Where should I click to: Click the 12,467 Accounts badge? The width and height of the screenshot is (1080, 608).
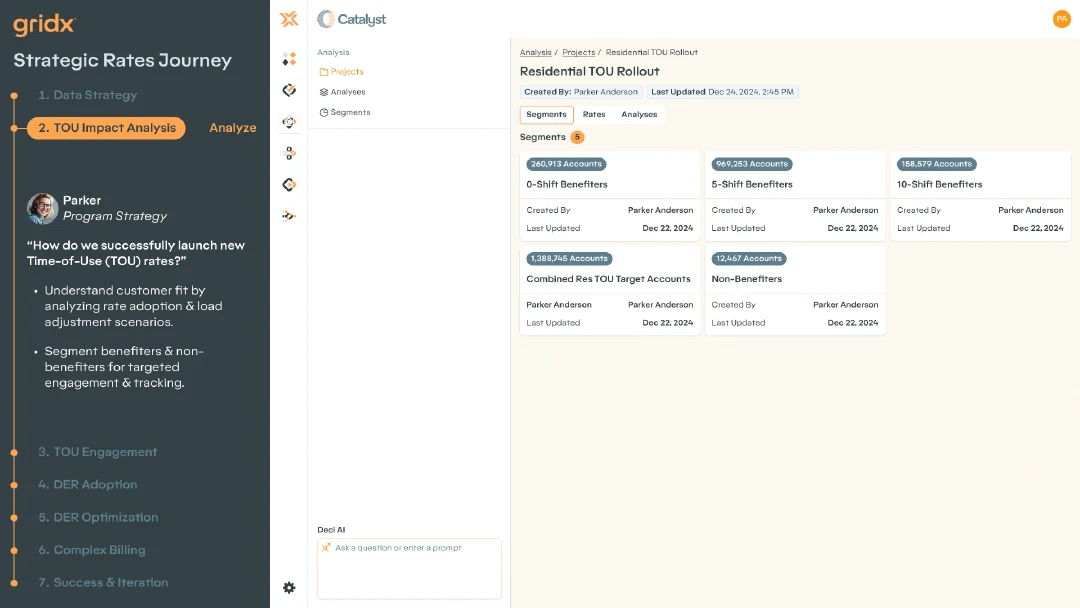pos(749,258)
